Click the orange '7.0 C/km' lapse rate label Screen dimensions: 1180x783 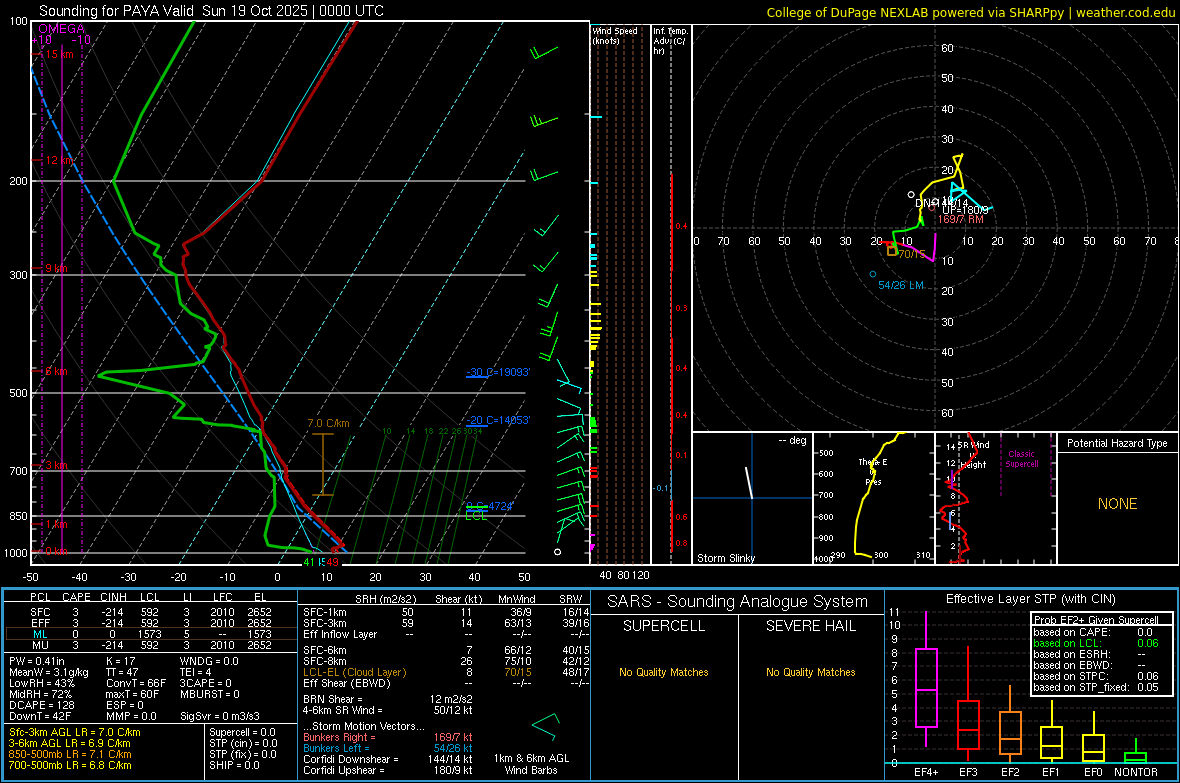[328, 423]
